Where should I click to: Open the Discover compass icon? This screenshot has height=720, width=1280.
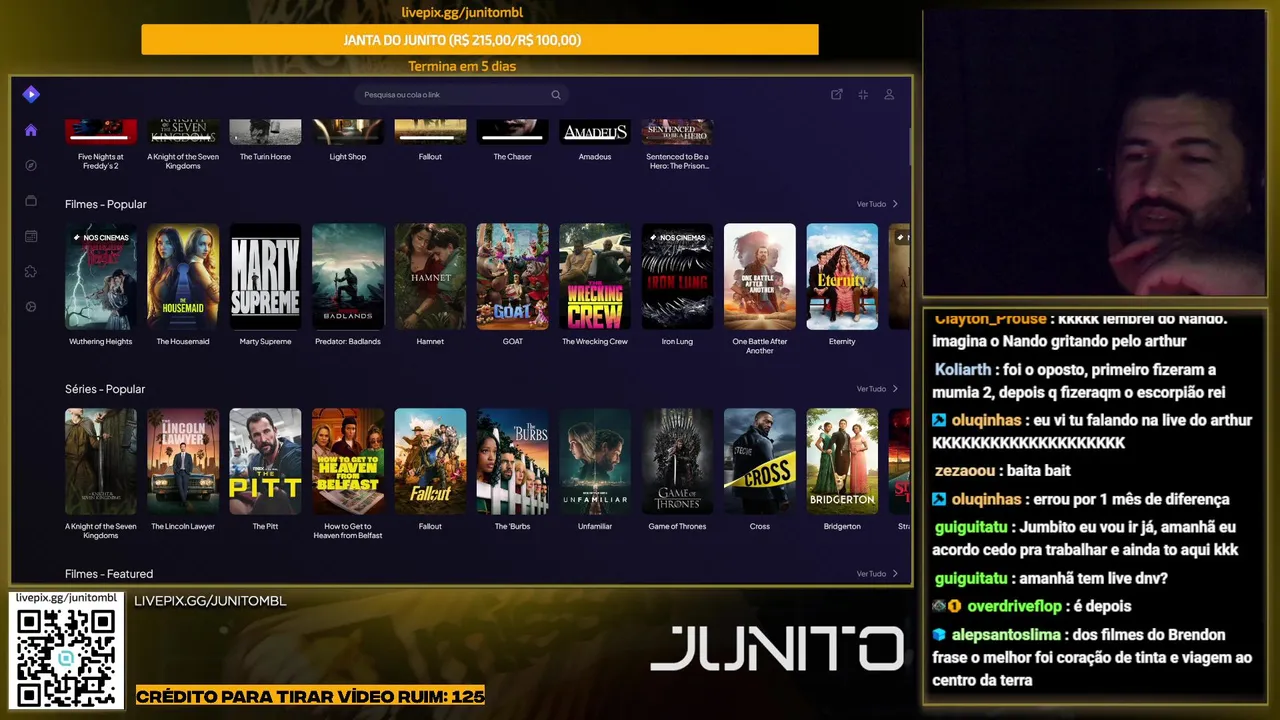point(31,165)
